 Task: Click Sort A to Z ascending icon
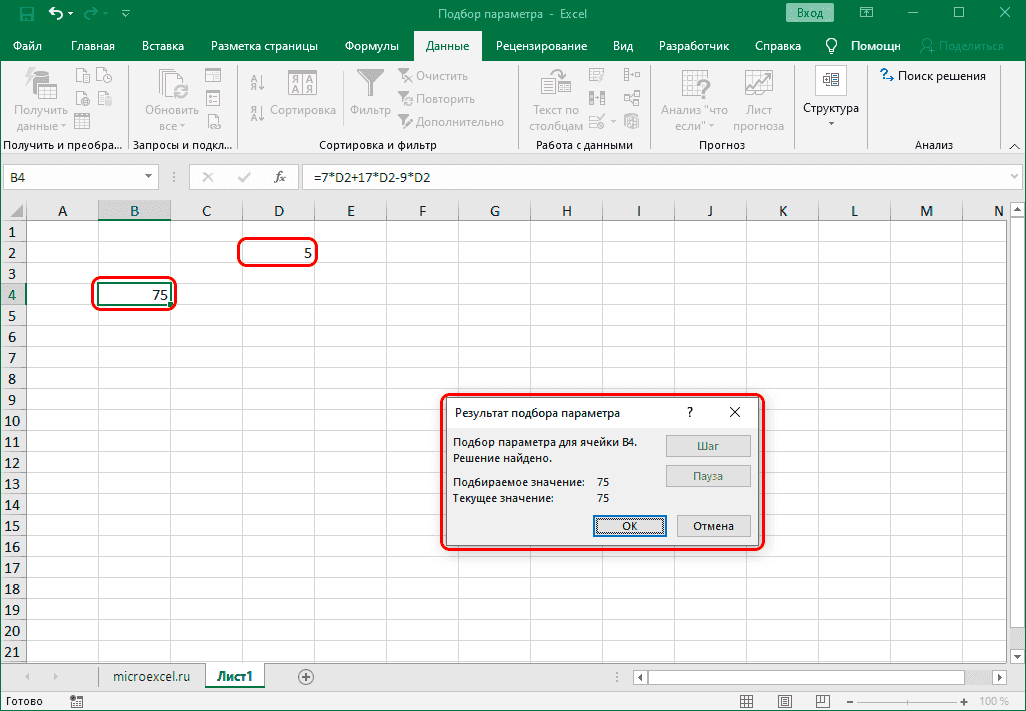pyautogui.click(x=256, y=82)
